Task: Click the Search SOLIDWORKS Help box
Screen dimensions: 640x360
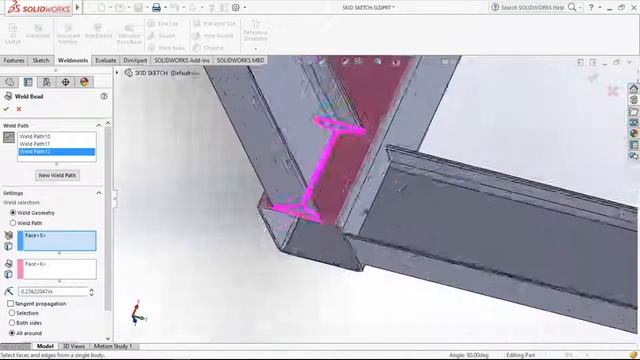Action: (x=533, y=7)
